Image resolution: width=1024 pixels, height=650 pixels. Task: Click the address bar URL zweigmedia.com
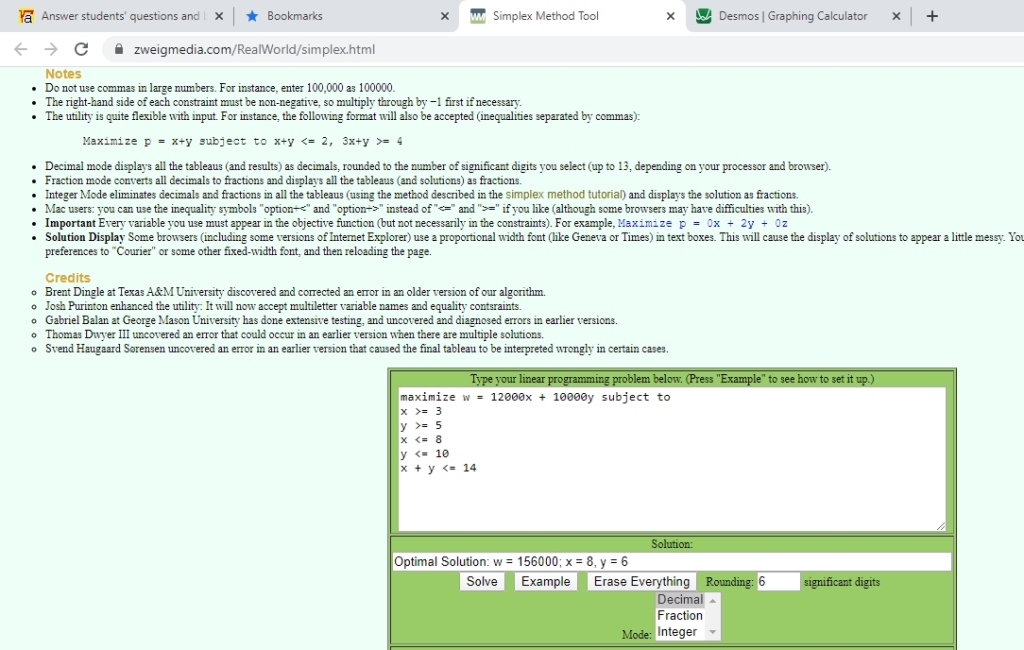click(x=254, y=49)
